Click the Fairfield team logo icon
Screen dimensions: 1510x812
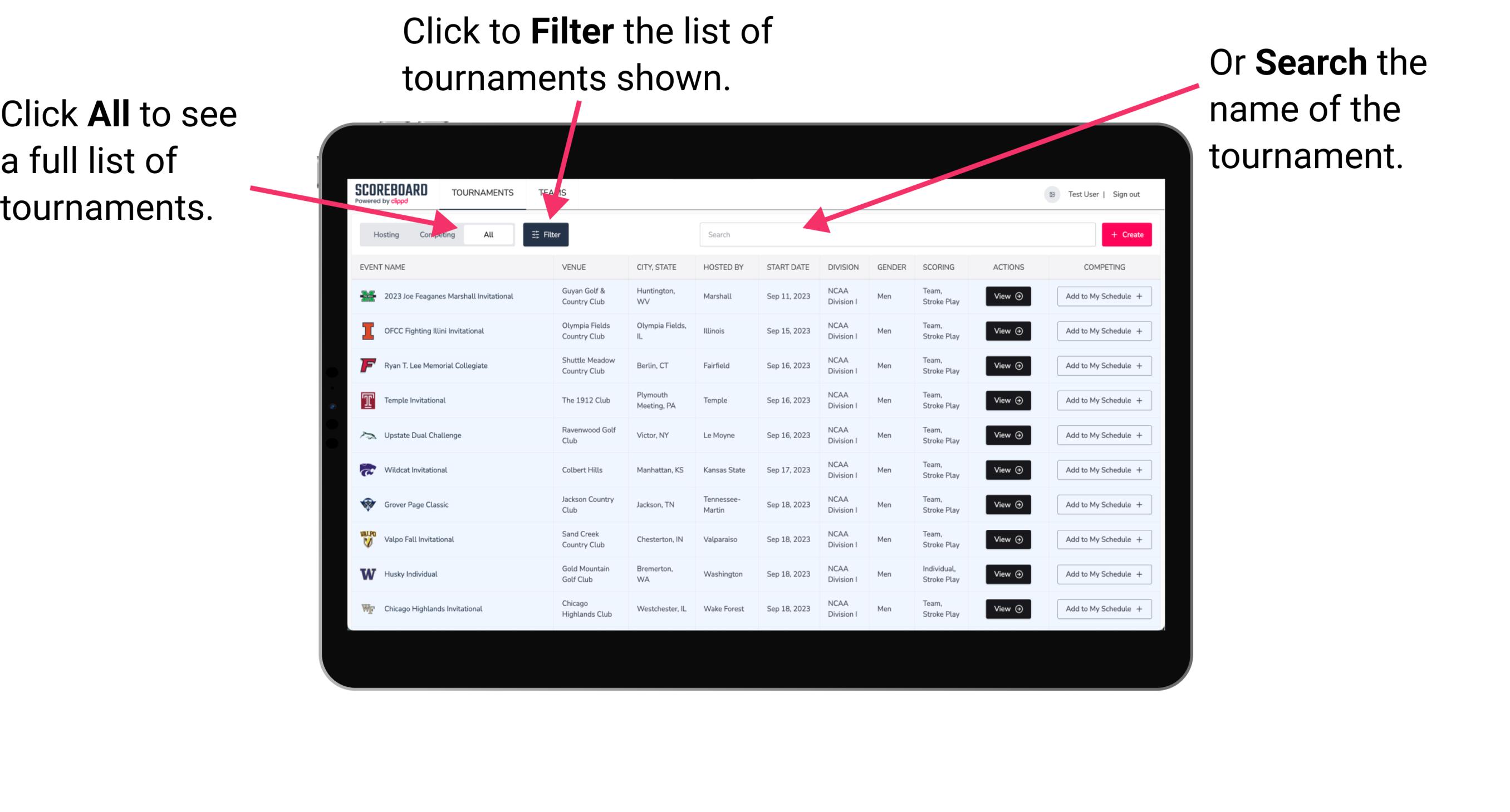pos(367,365)
